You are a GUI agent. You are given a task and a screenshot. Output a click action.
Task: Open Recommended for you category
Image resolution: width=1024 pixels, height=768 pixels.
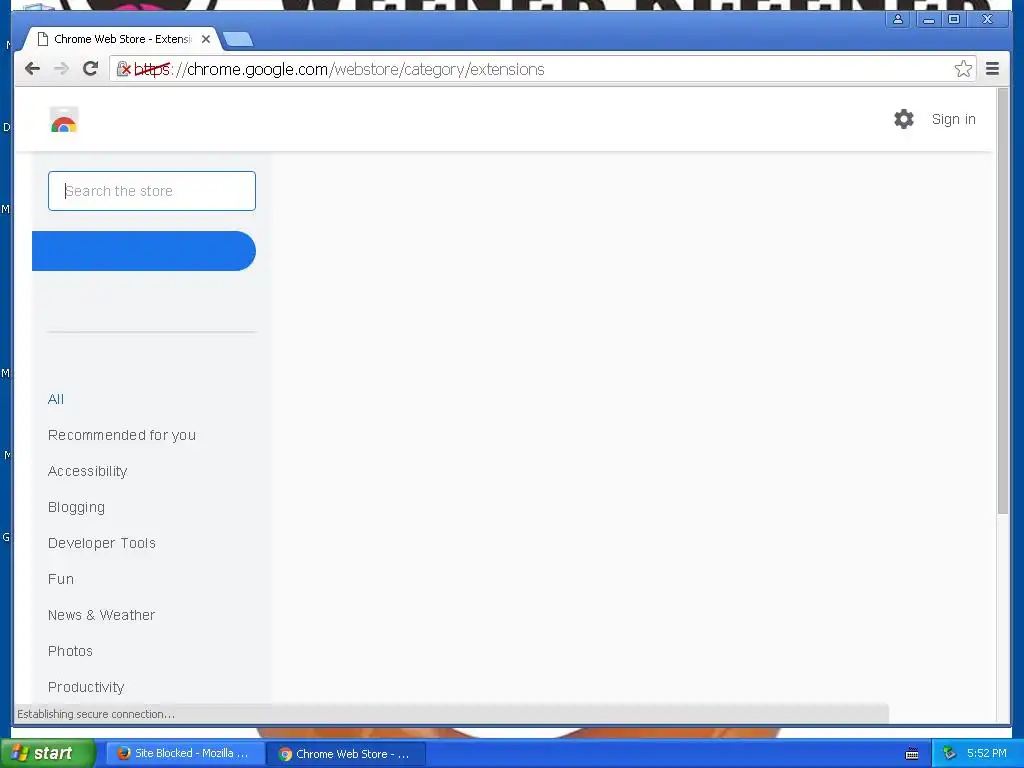(x=121, y=435)
